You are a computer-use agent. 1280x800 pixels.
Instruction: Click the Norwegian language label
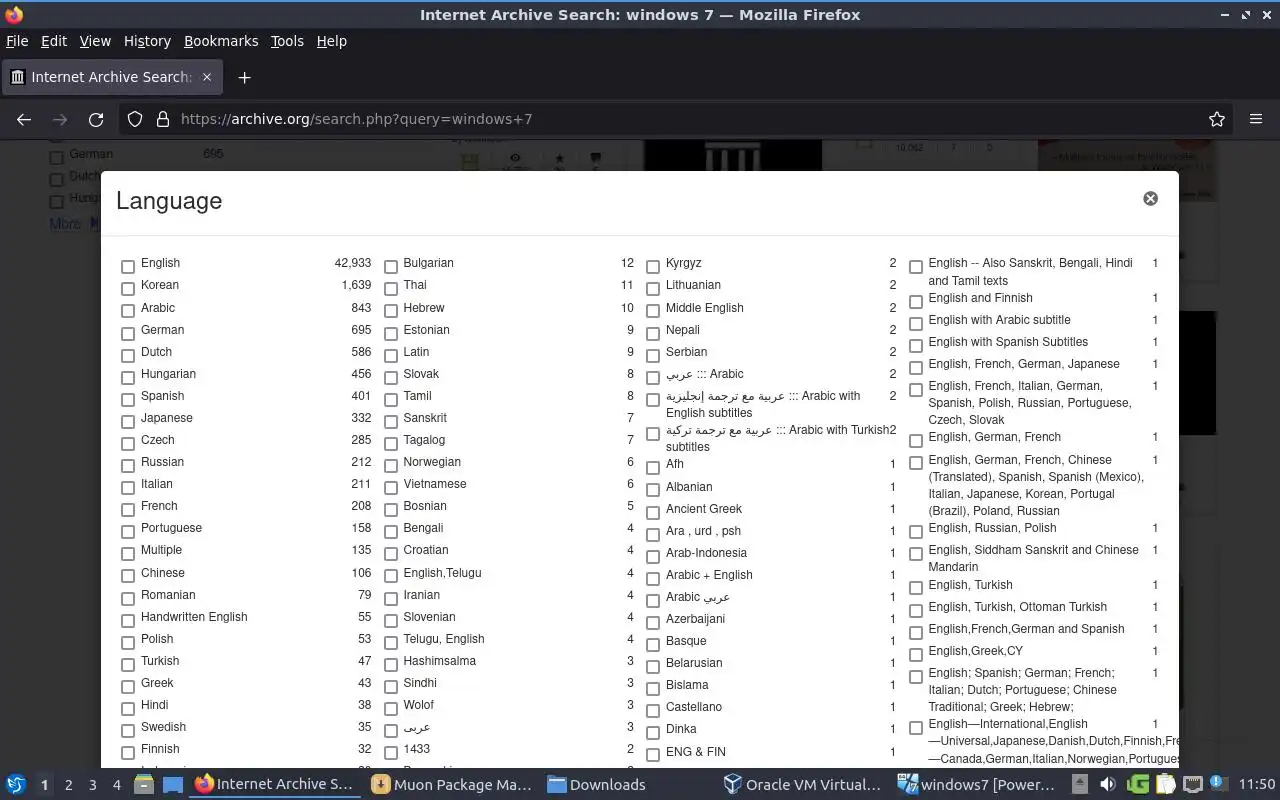[432, 462]
